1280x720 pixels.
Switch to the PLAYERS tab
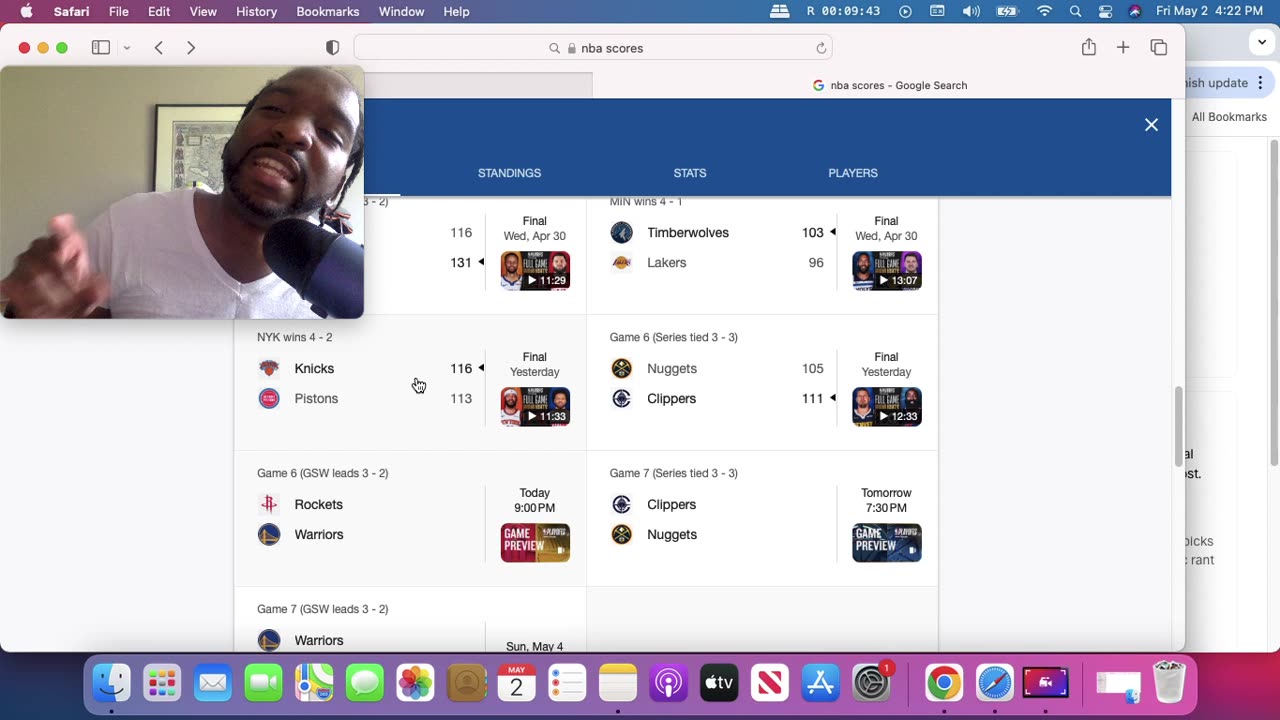853,173
